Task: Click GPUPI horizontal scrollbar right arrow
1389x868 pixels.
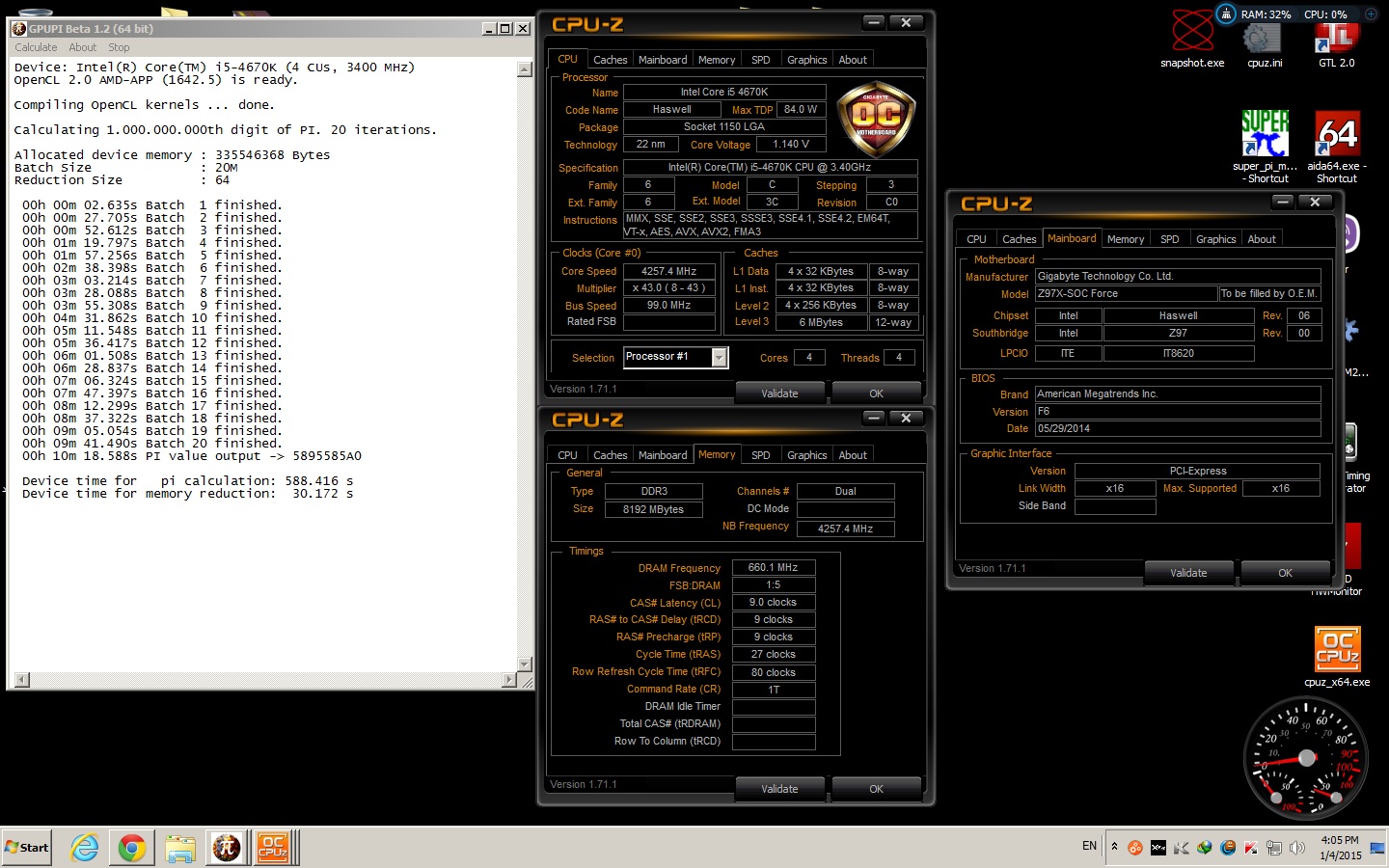Action: (x=509, y=680)
